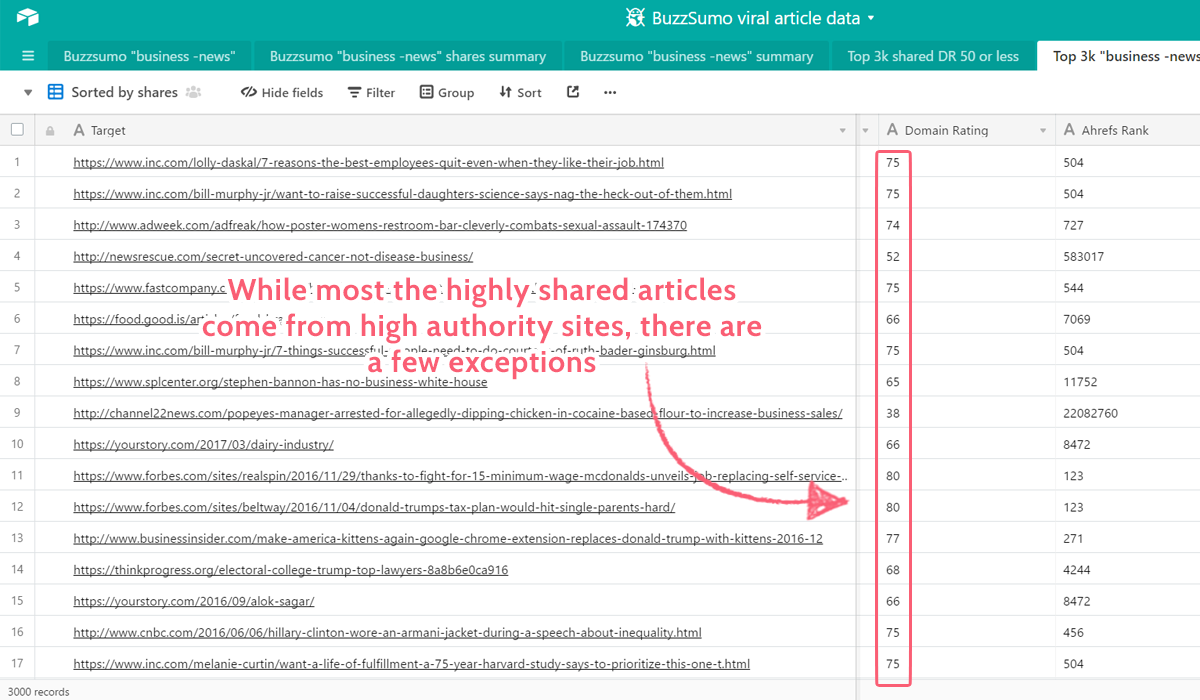Select Domain Rating cell showing 68
Viewport: 1200px width, 700px height.
965,570
